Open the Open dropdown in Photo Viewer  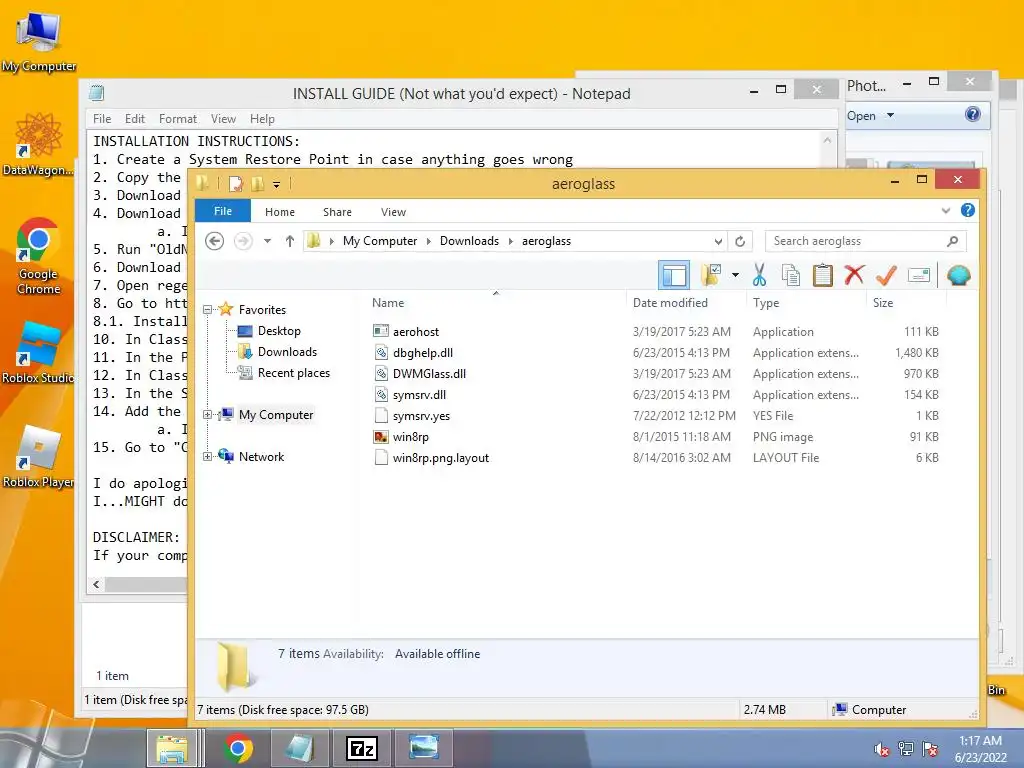coord(871,116)
